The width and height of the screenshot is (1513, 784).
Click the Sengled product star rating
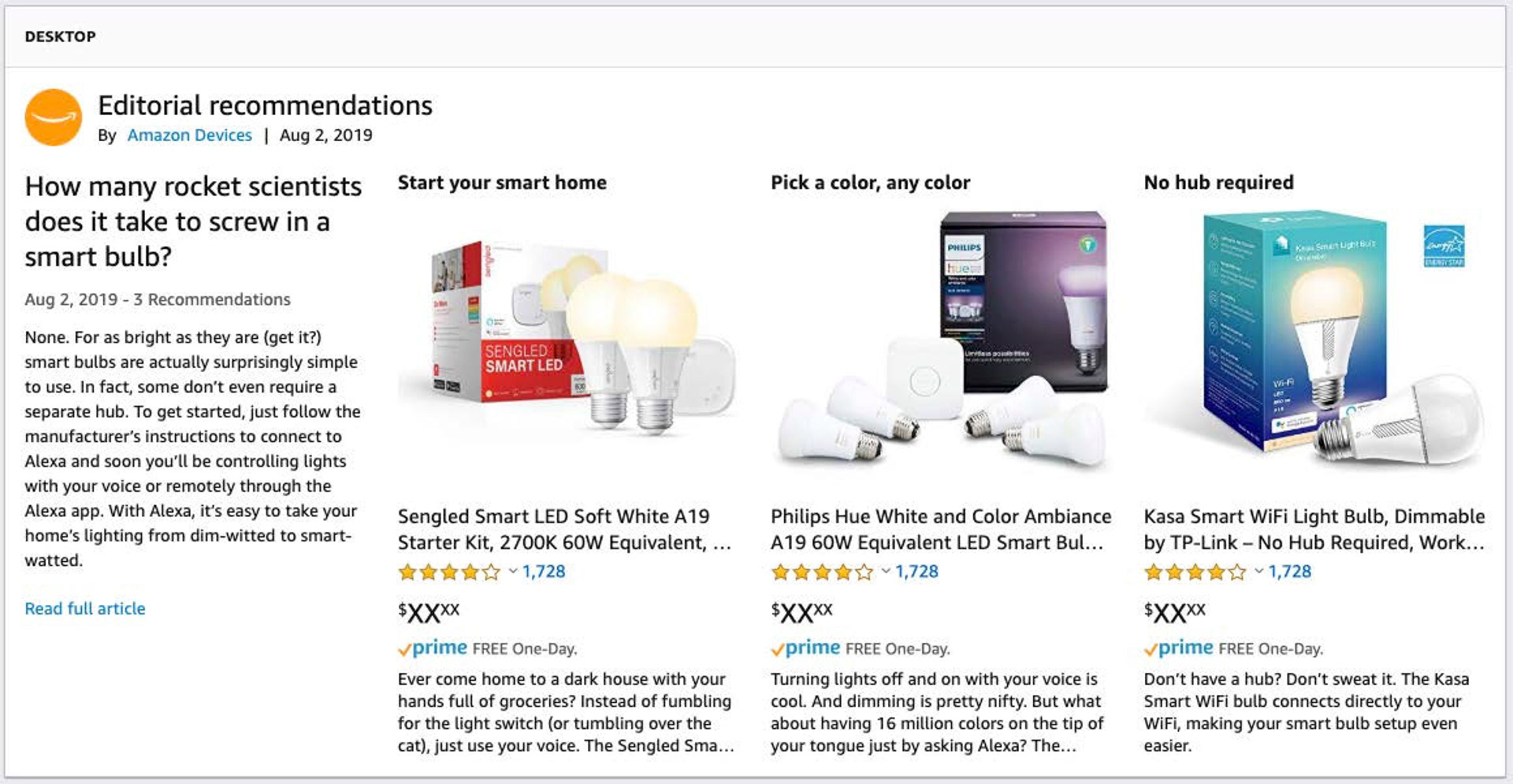(x=448, y=572)
